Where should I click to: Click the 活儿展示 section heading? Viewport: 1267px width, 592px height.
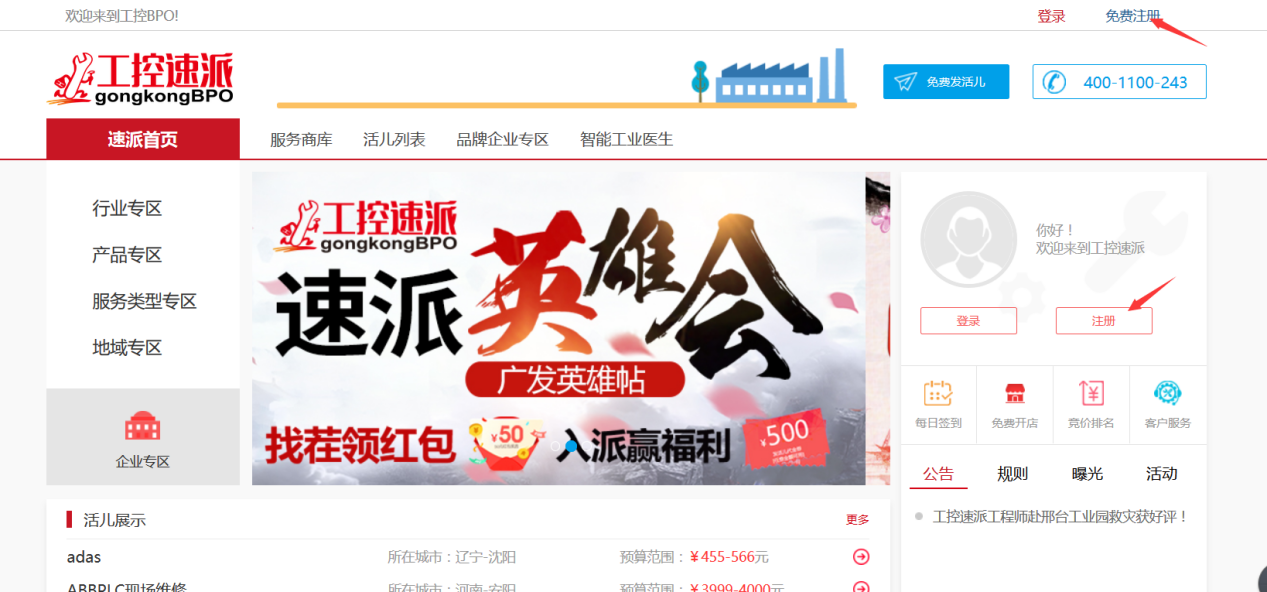tap(114, 520)
